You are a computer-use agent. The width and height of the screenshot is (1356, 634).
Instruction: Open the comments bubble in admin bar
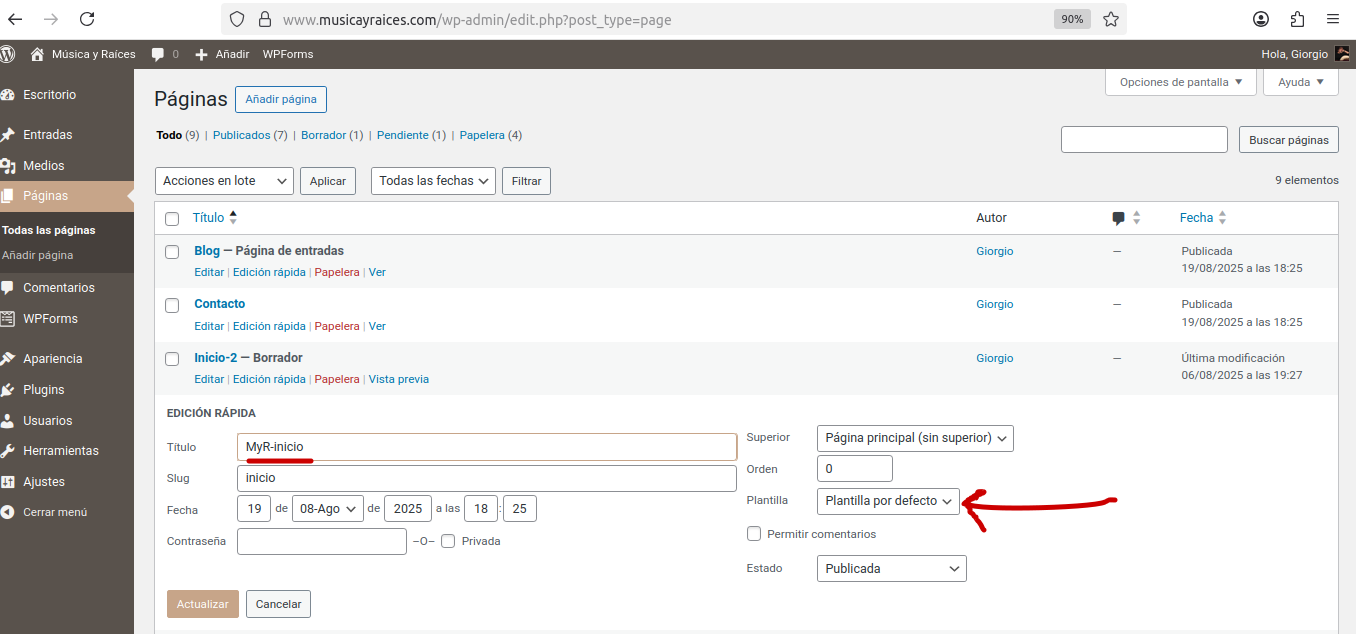[x=158, y=54]
